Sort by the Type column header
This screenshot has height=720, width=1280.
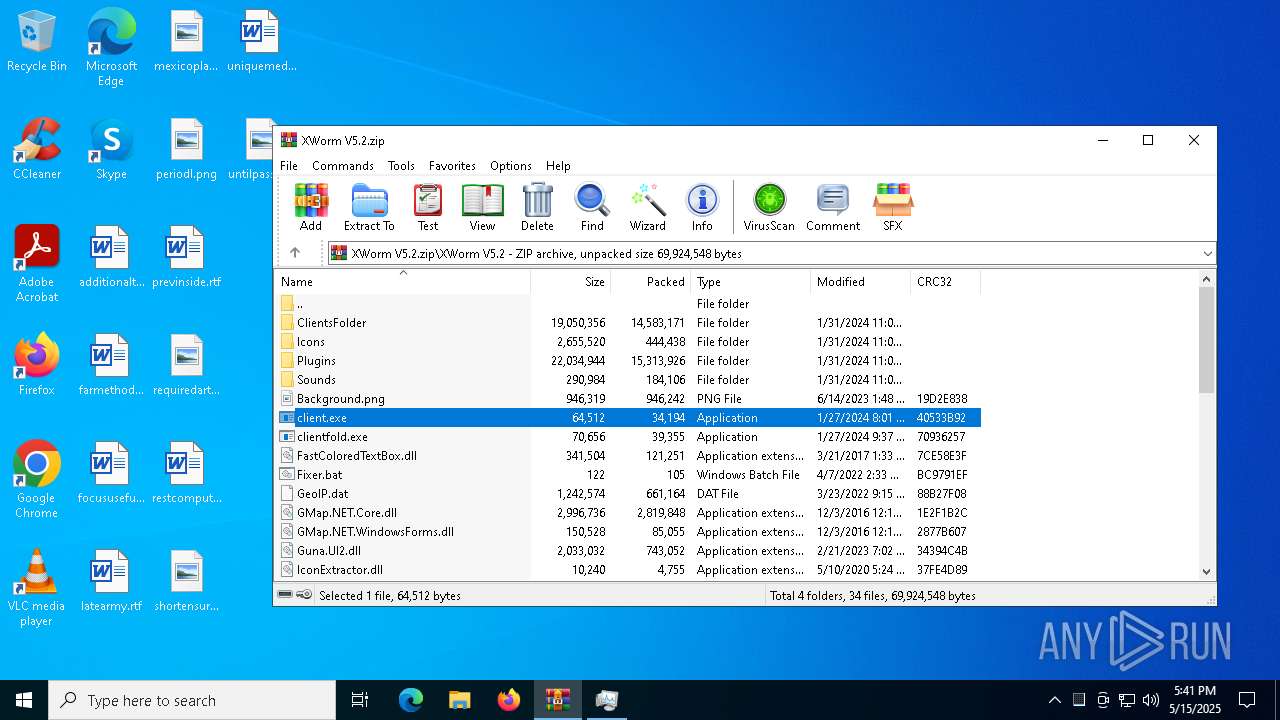pos(750,282)
